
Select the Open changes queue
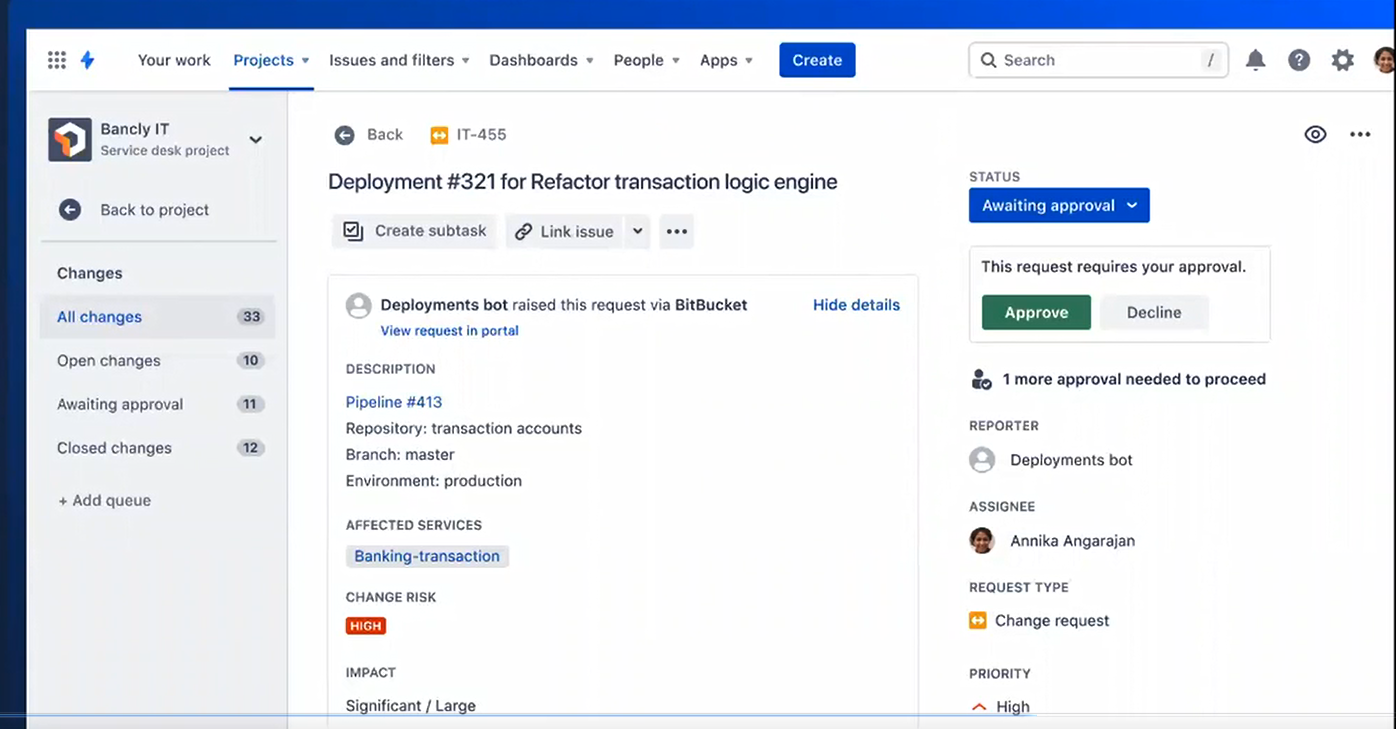coord(158,361)
